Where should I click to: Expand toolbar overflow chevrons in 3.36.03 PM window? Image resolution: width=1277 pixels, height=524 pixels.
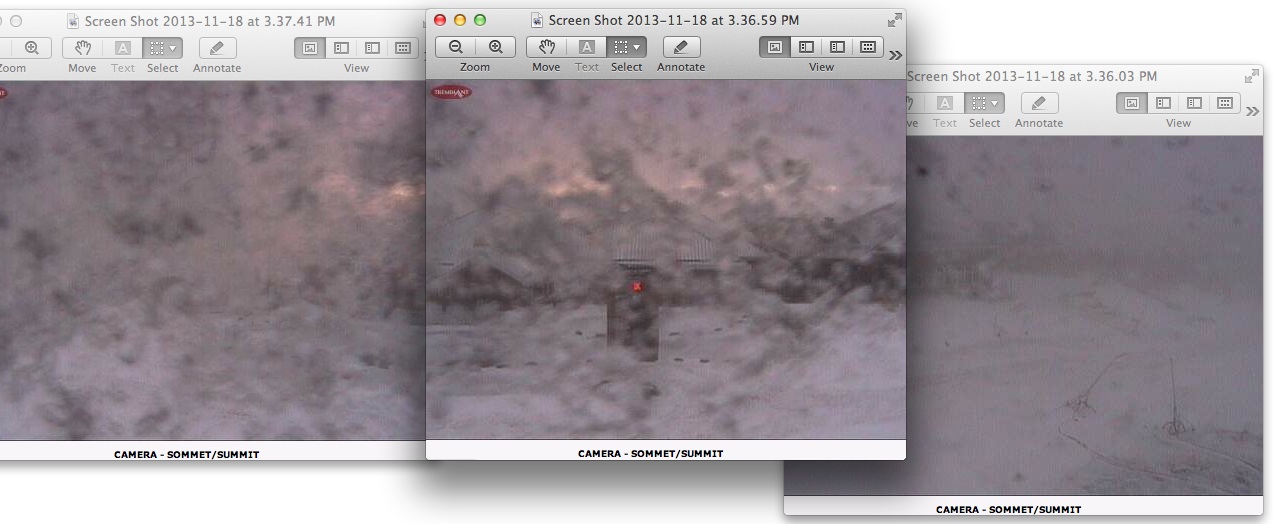pos(1252,111)
